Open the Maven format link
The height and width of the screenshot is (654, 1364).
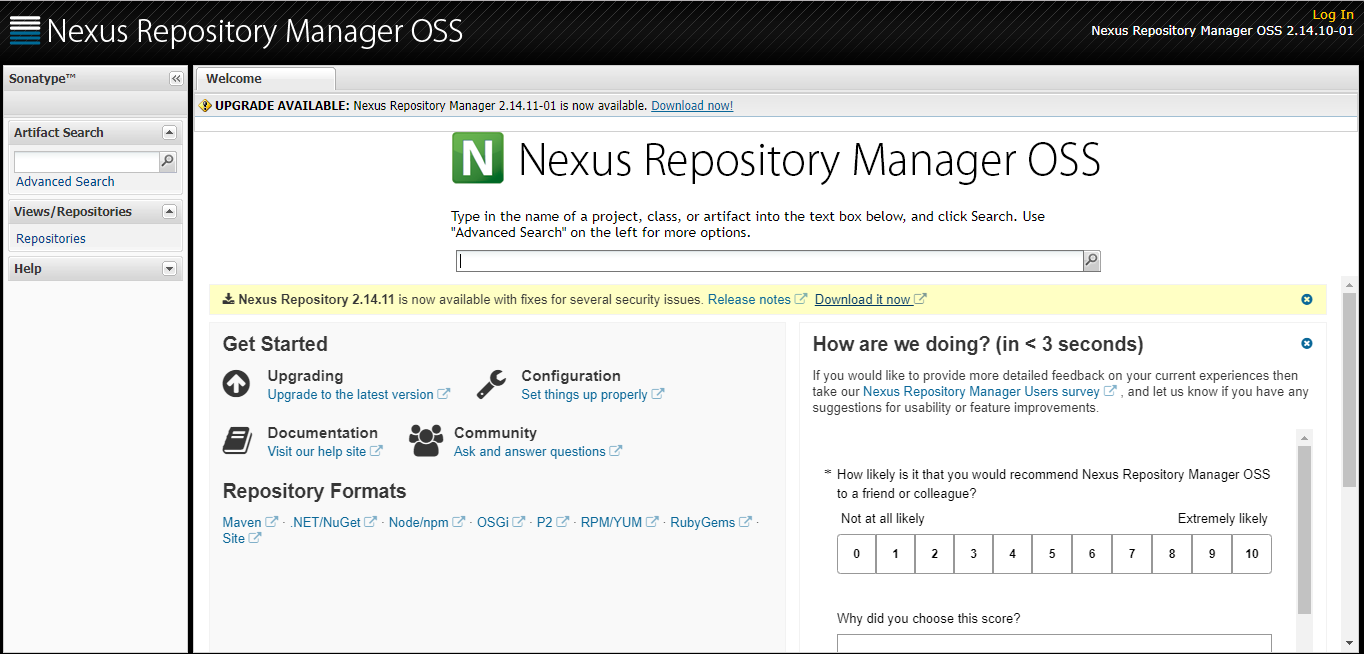pos(250,523)
